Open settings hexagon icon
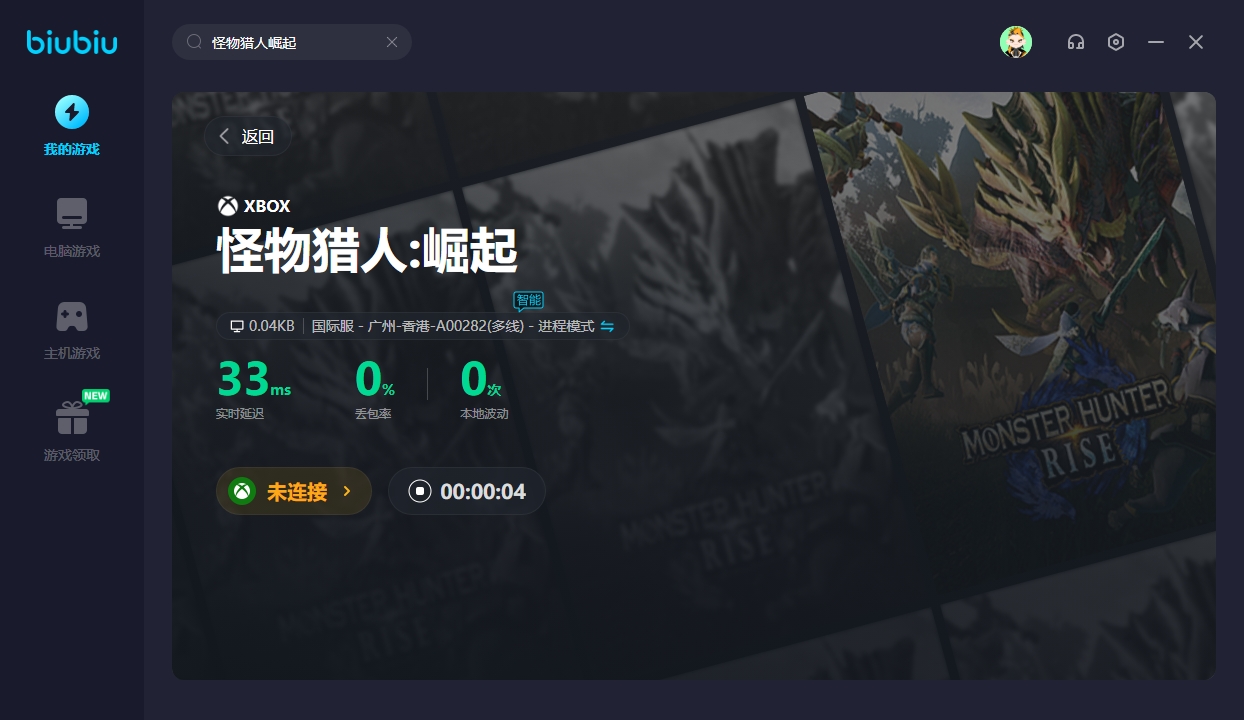The height and width of the screenshot is (720, 1244). [1116, 42]
